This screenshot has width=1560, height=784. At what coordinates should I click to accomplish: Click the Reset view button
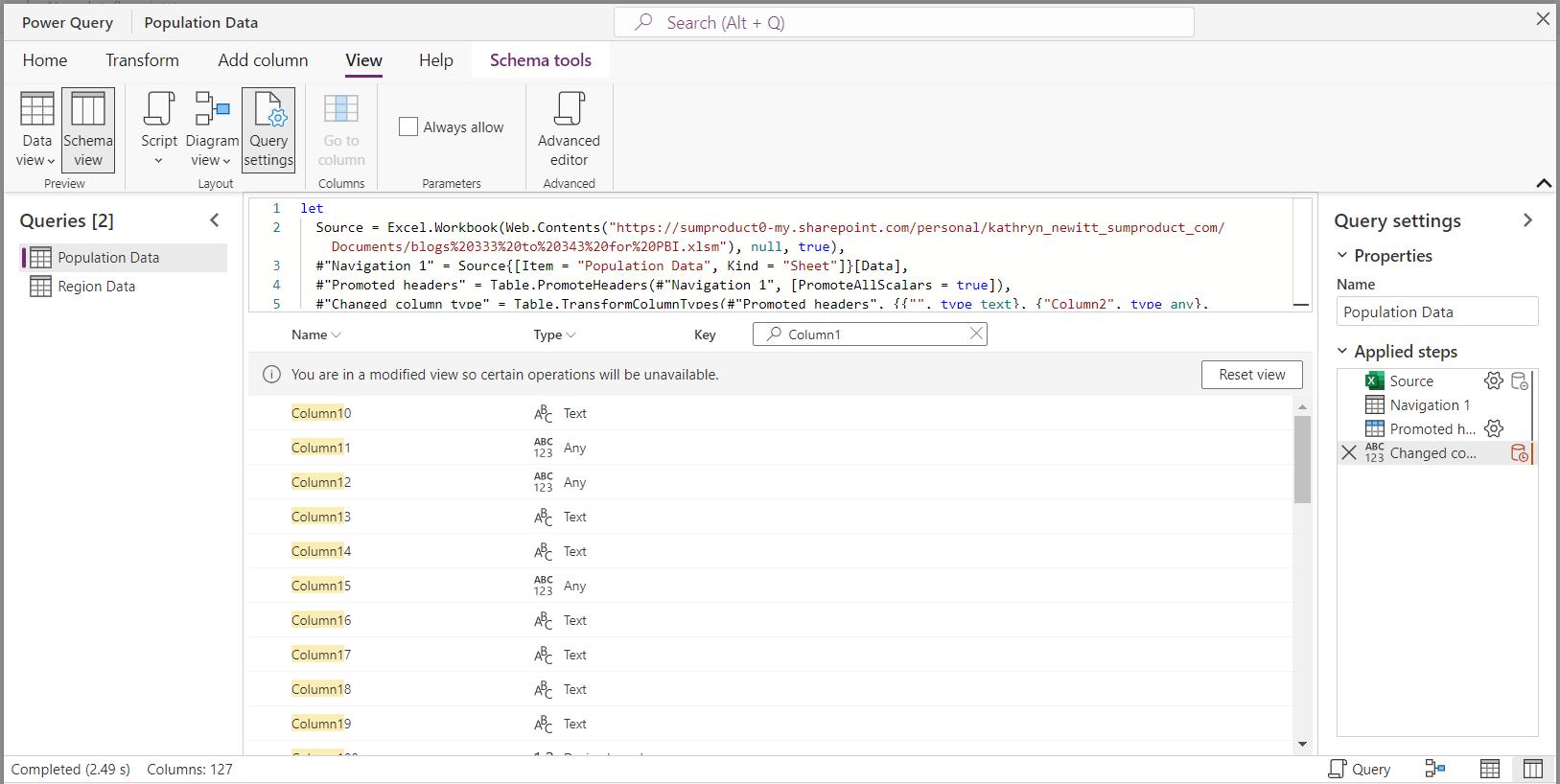[1251, 375]
